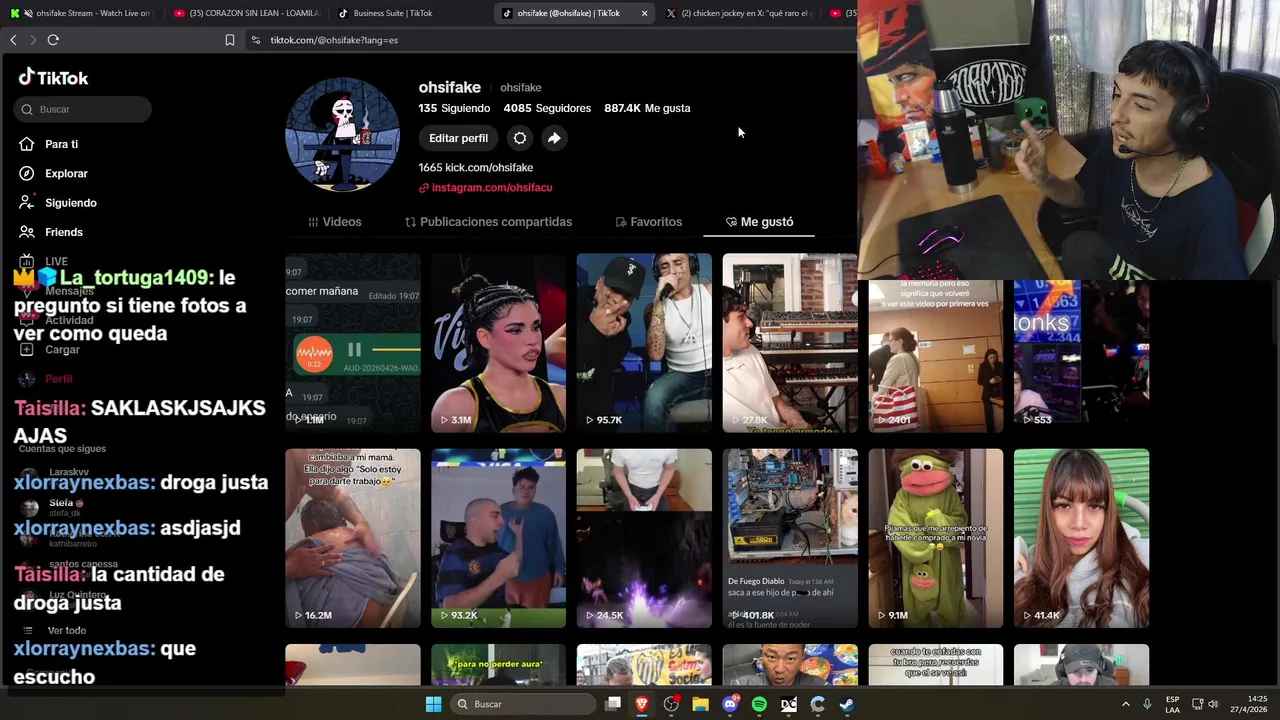Switch to Business Suite TikTok browser tab

click(x=410, y=13)
